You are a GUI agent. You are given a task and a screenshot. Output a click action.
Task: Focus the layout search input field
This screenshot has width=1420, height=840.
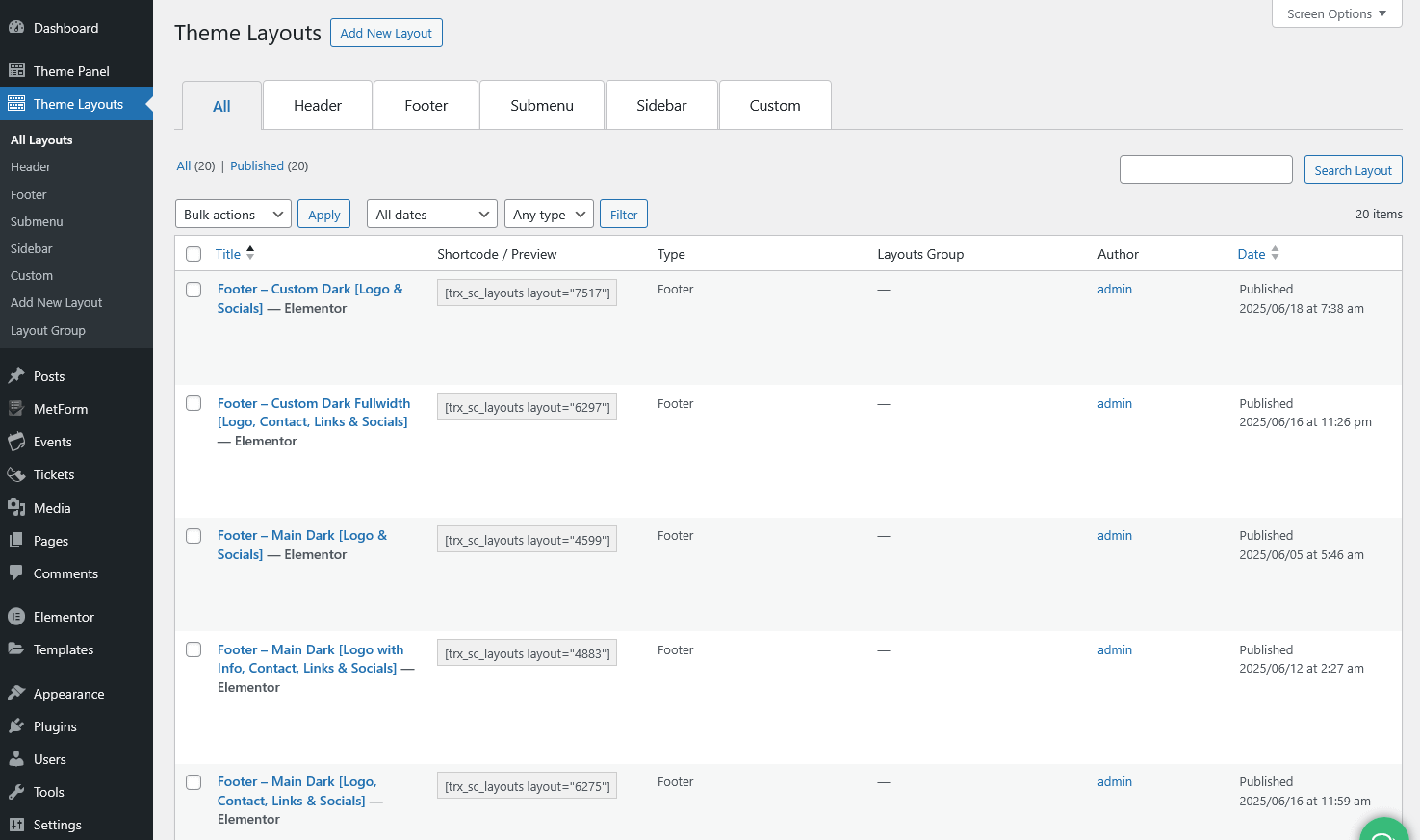(x=1205, y=169)
